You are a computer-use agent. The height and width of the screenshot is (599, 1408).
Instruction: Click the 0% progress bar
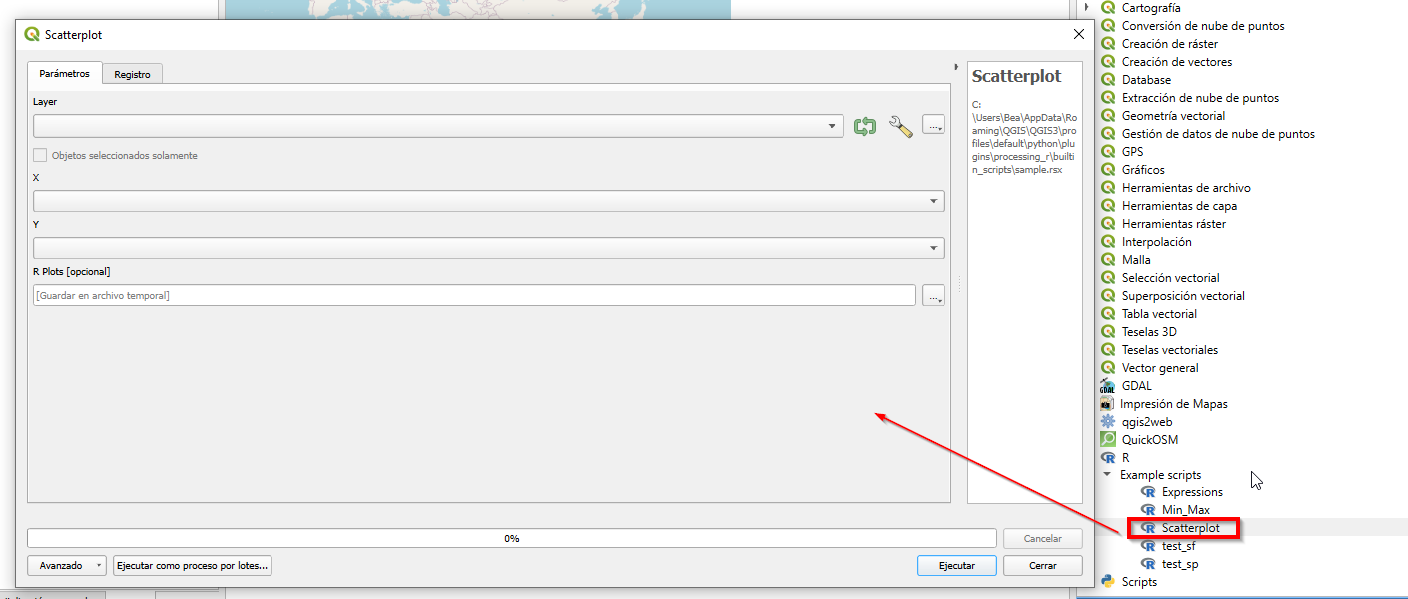(512, 538)
